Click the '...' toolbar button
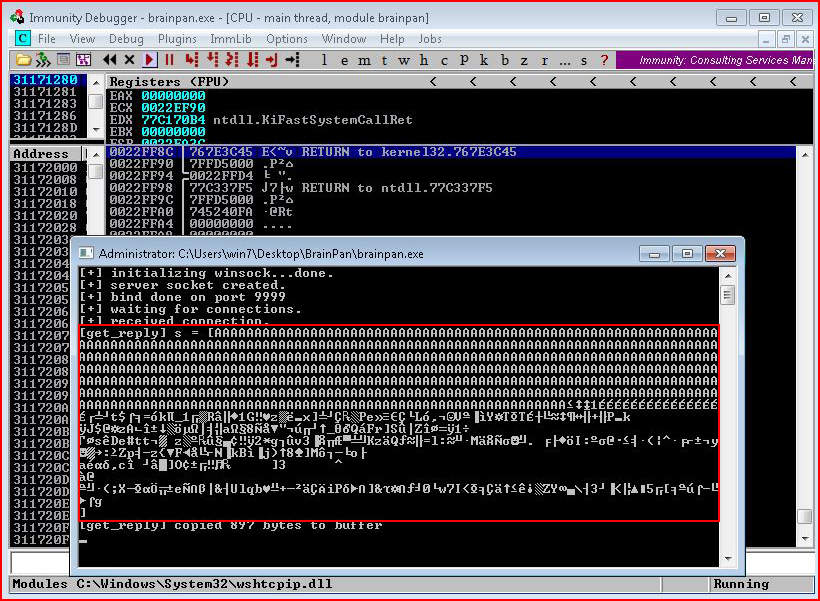 coord(564,60)
